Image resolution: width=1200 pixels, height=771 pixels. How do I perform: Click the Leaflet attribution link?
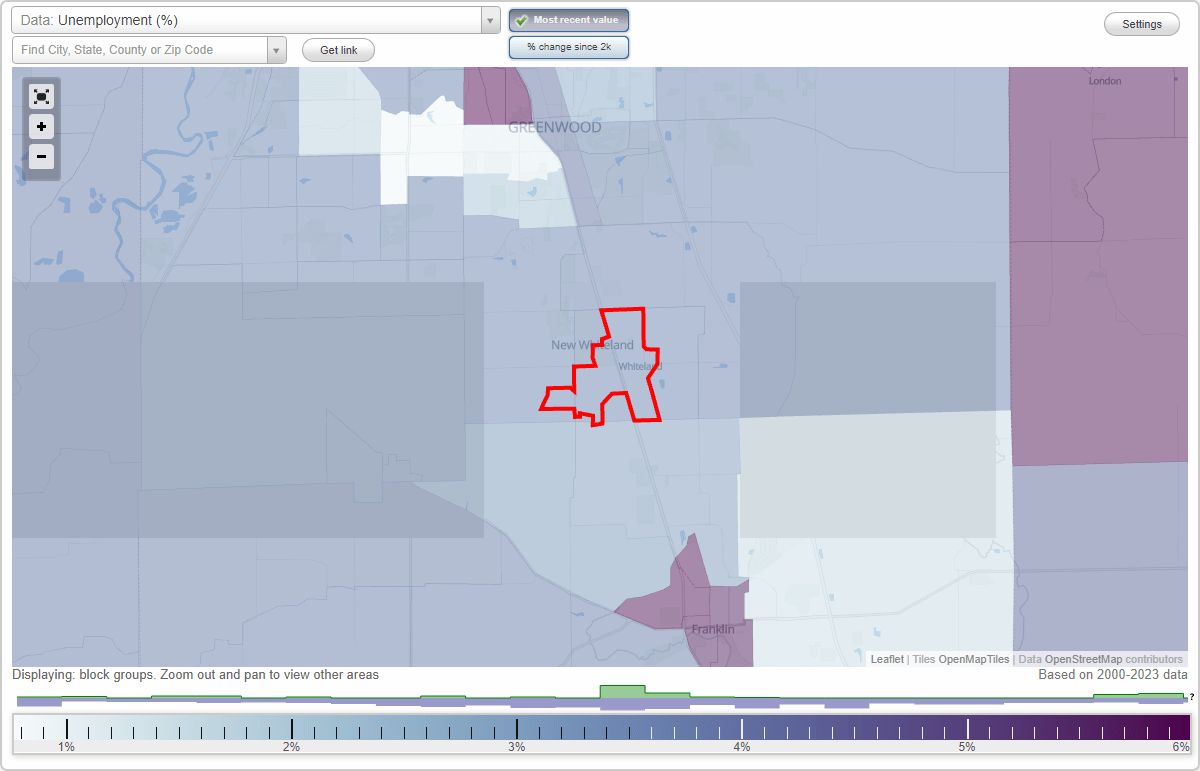tap(887, 659)
